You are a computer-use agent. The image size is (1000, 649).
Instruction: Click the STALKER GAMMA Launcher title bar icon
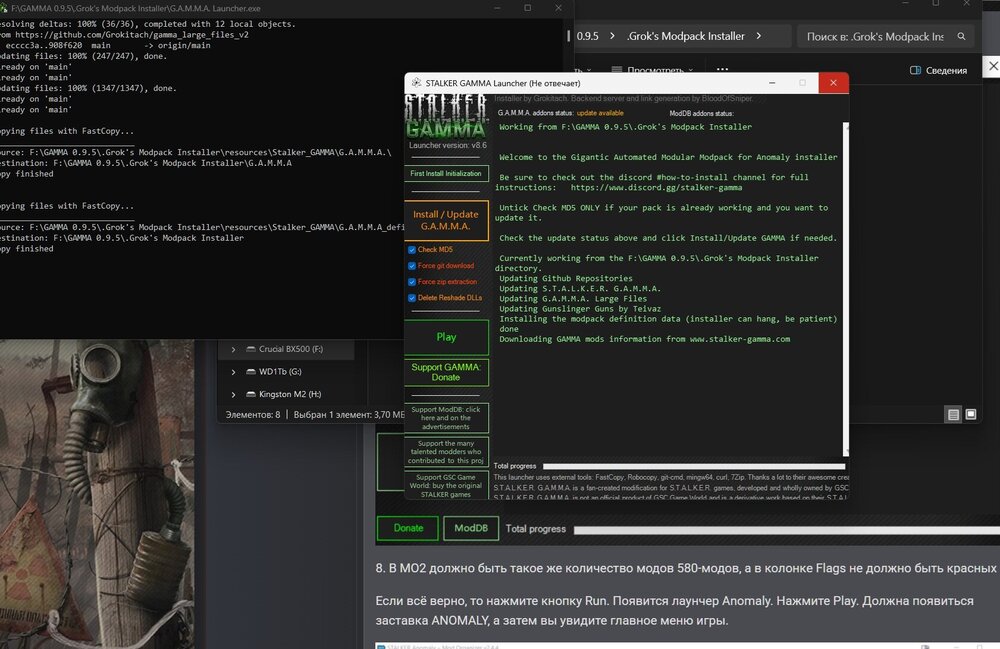pos(416,83)
